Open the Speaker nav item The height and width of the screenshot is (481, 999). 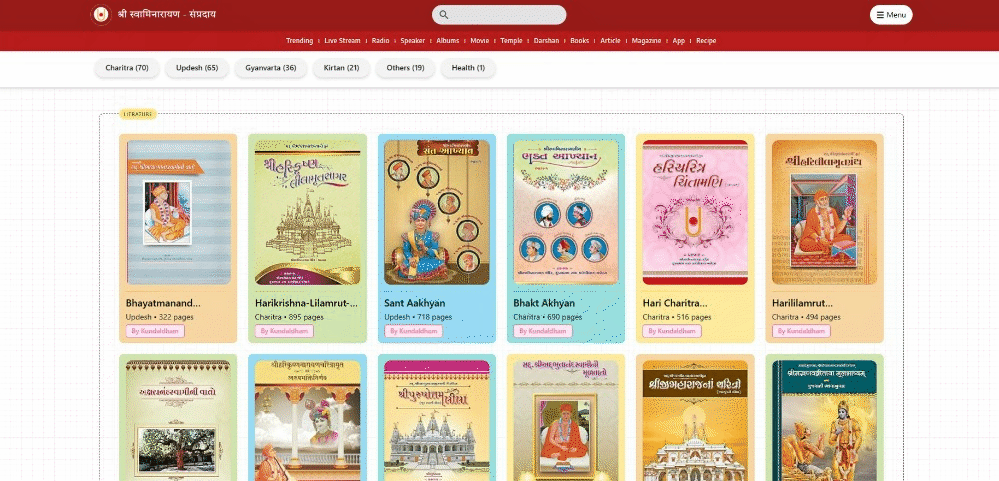coord(413,41)
